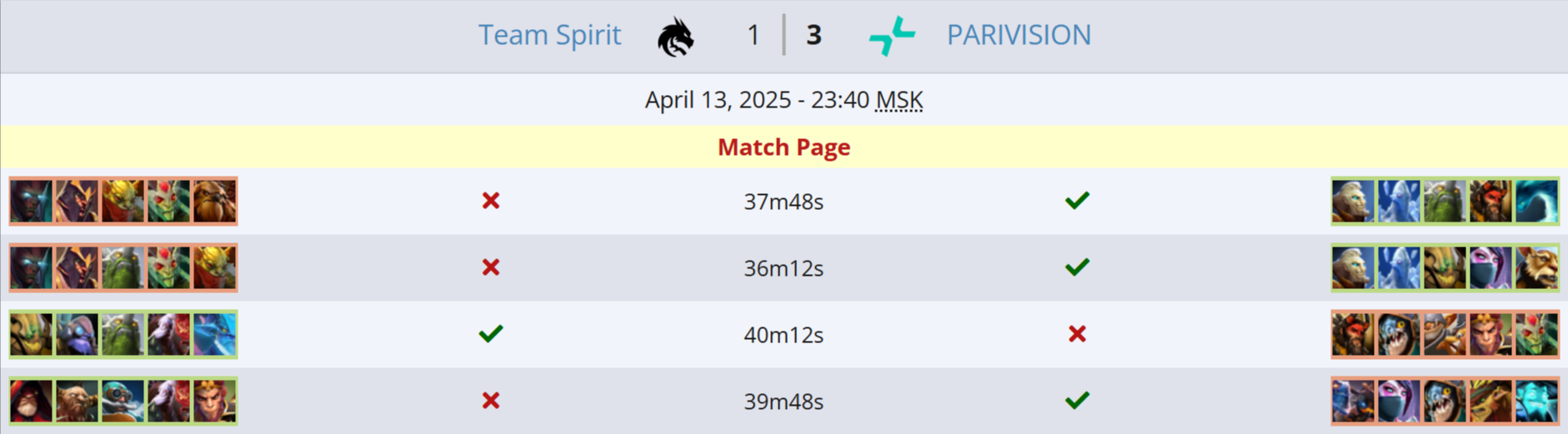This screenshot has height=434, width=1568.
Task: Click Team Spirit's green checkmark in 40m12s game
Action: click(x=491, y=334)
